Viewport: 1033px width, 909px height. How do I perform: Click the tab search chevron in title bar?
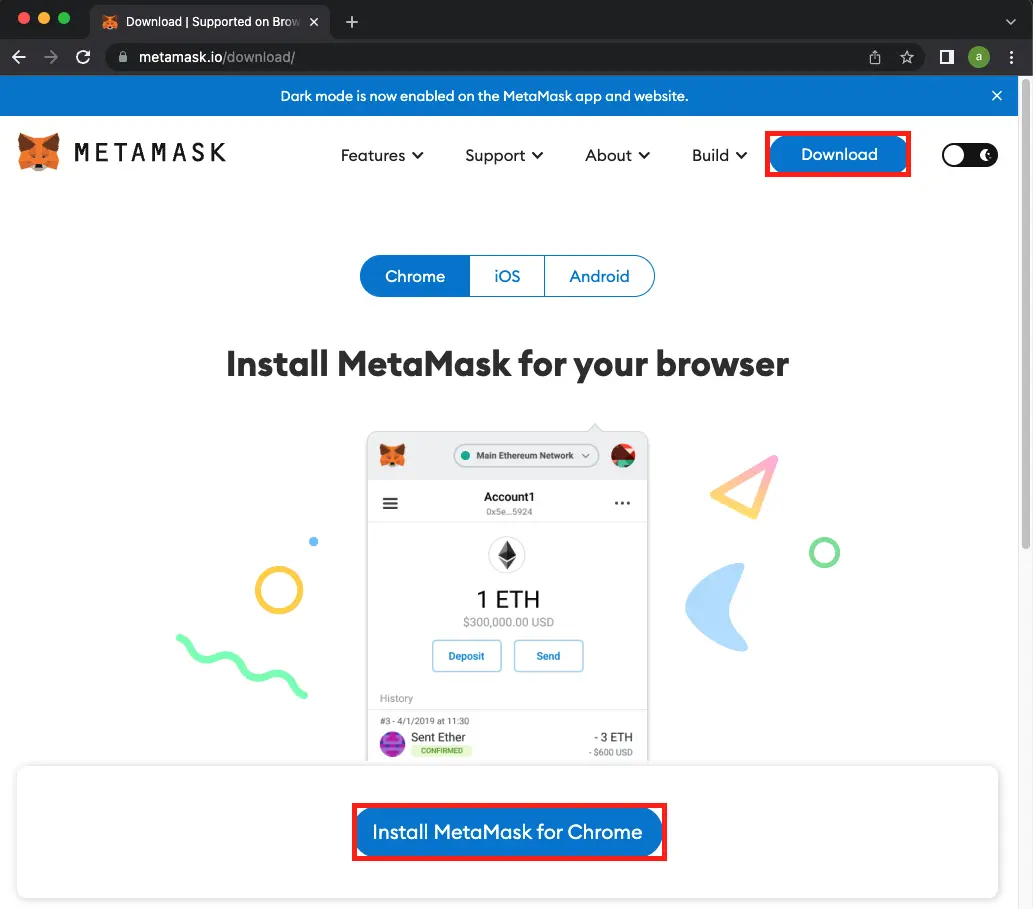(x=1011, y=22)
